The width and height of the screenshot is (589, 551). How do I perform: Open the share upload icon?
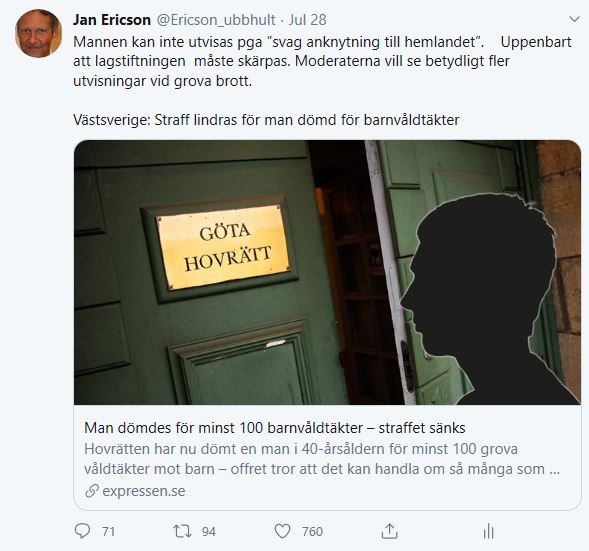coord(390,531)
